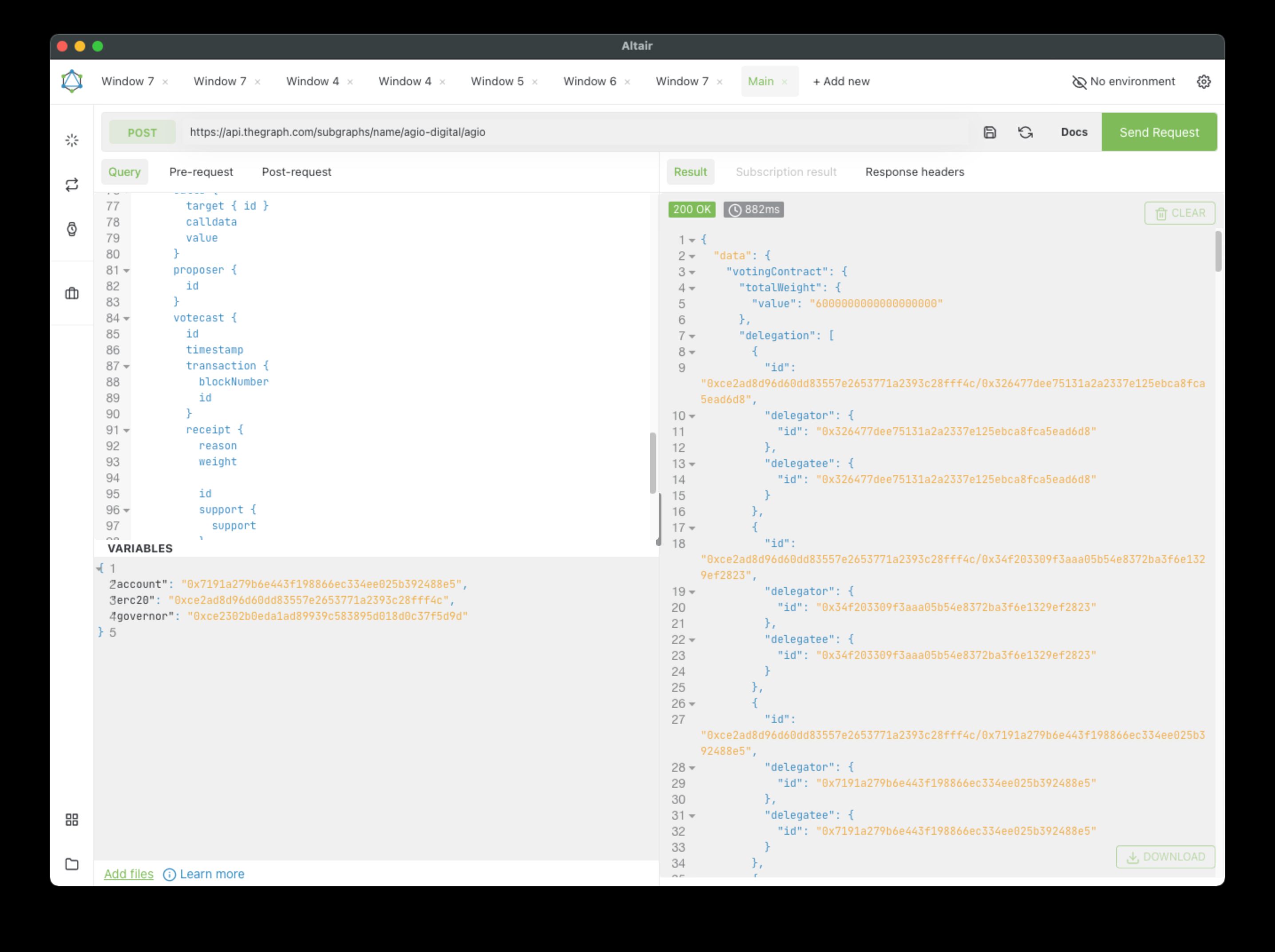
Task: Open the Pre-request tab
Action: point(201,172)
